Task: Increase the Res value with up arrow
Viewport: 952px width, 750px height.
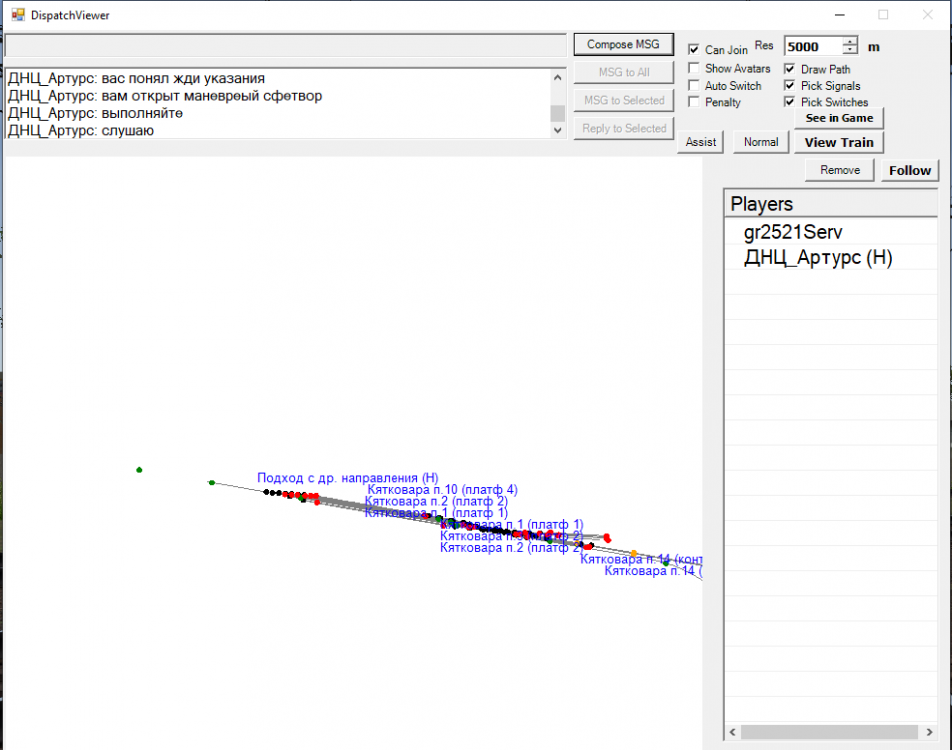Action: (850, 42)
